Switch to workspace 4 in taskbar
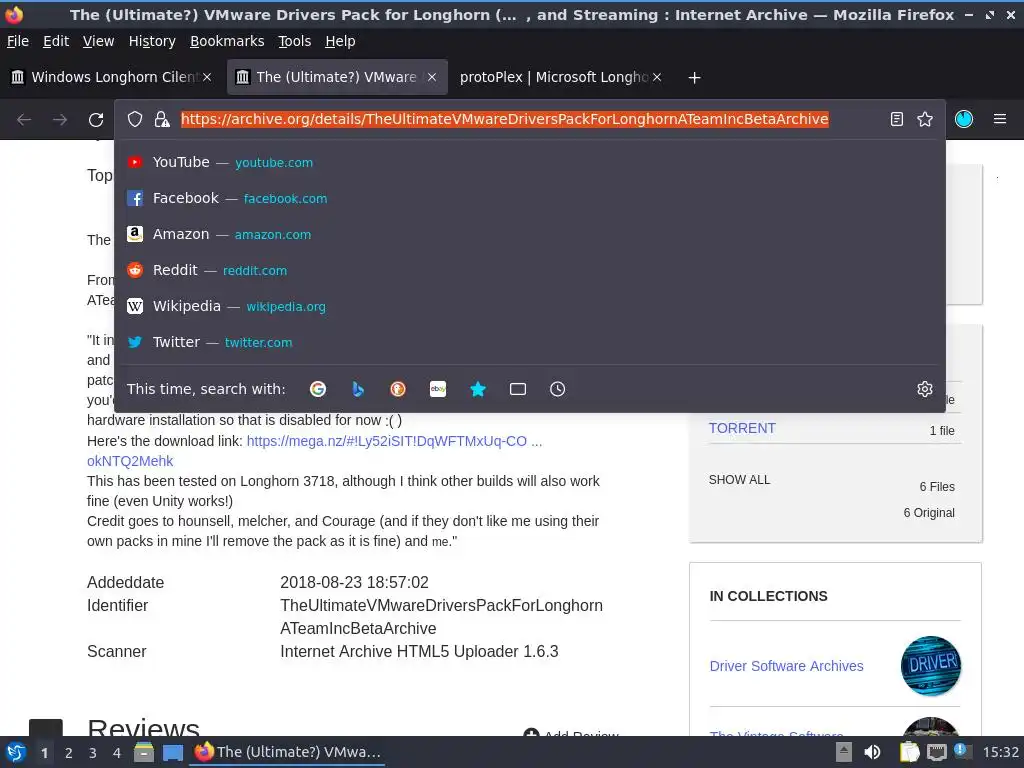Viewport: 1024px width, 768px height. (117, 753)
